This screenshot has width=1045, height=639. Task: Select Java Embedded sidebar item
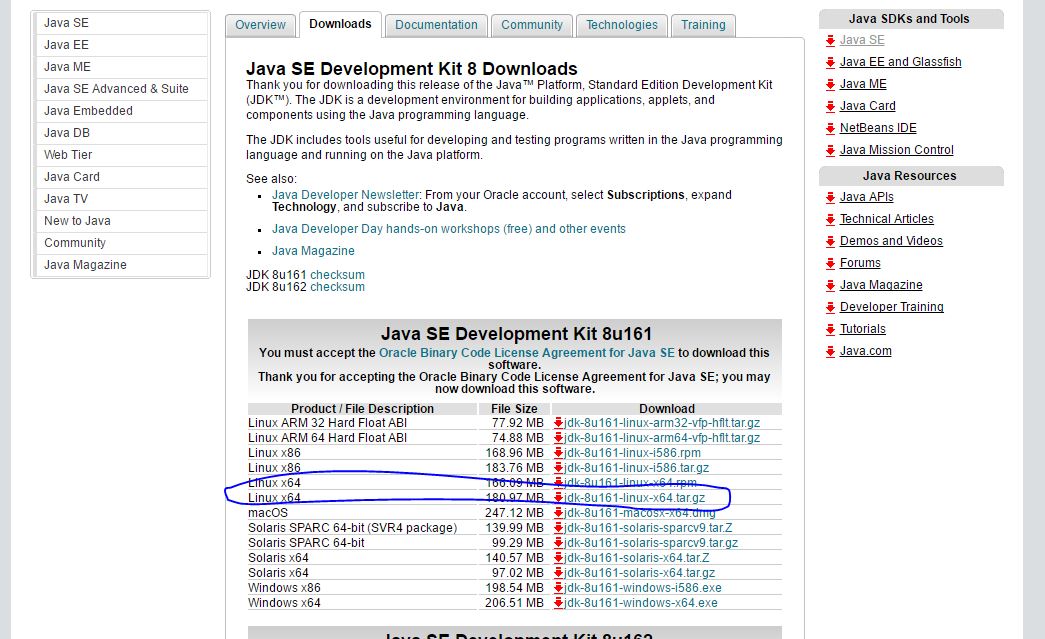121,111
